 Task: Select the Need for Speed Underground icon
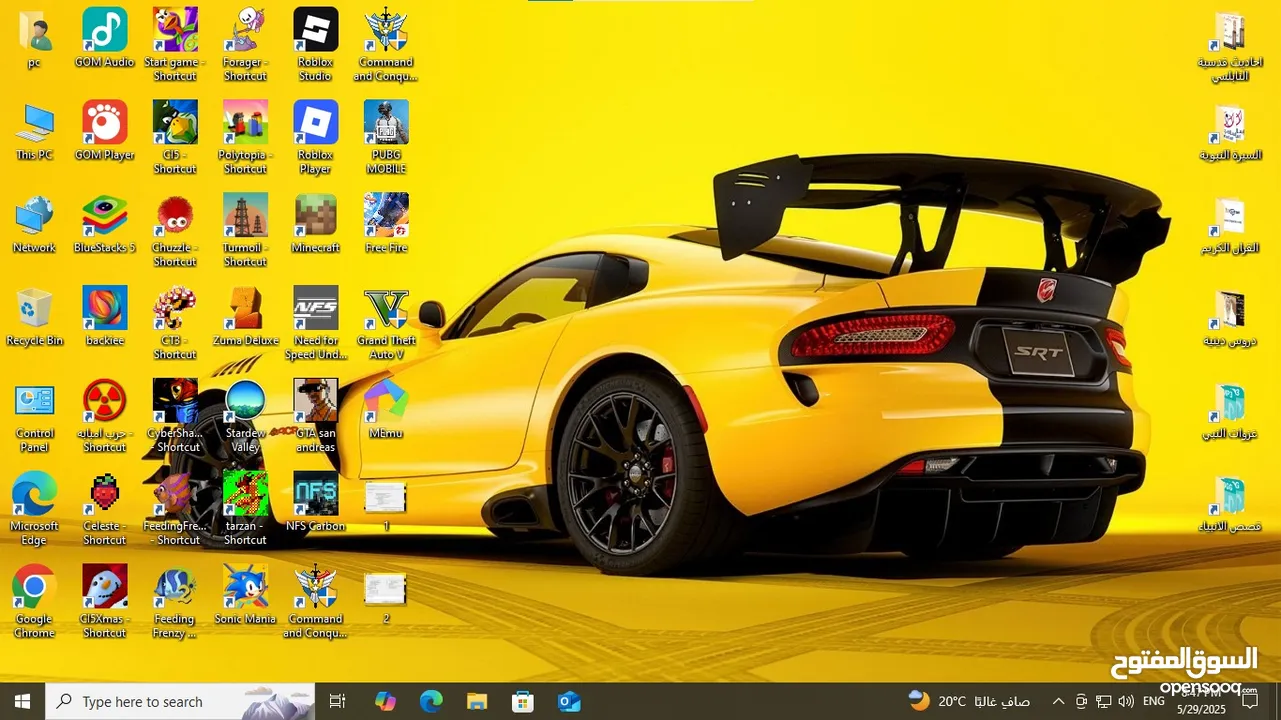click(315, 310)
